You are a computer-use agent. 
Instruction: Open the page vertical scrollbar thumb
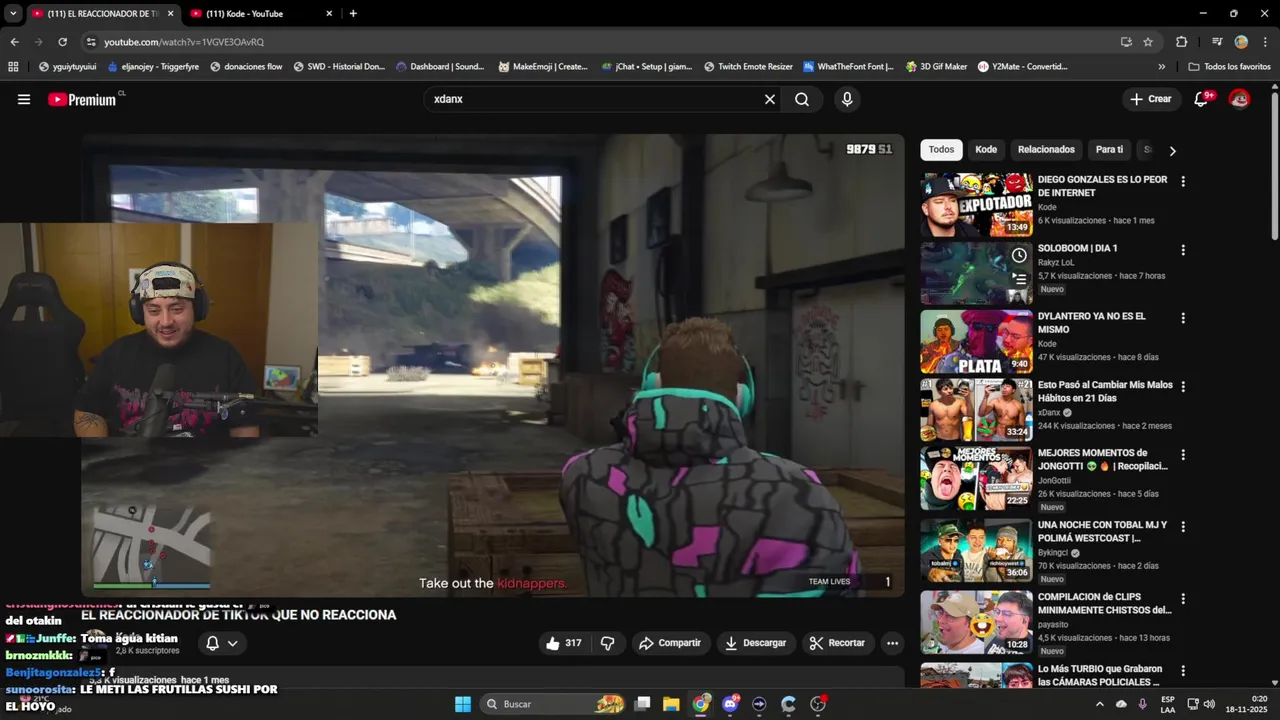(x=1274, y=165)
